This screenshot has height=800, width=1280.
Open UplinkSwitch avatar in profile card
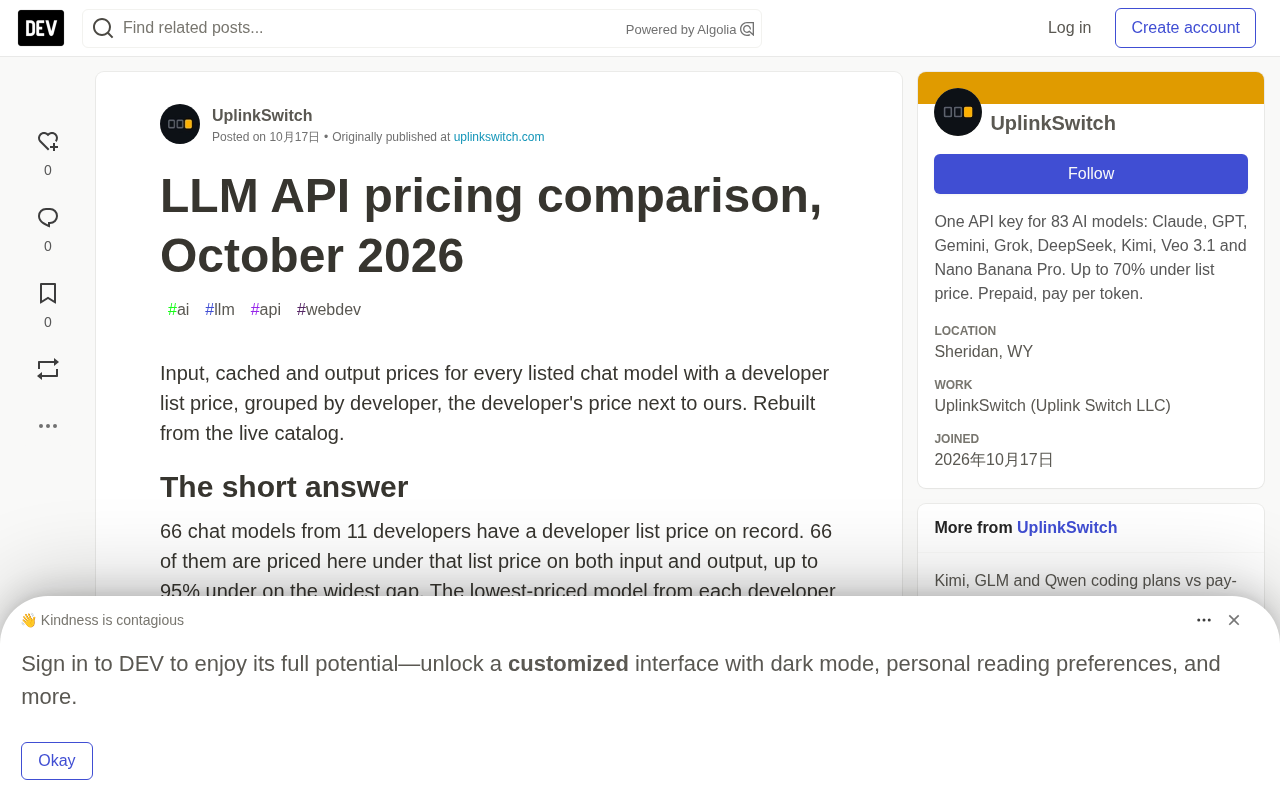[958, 112]
